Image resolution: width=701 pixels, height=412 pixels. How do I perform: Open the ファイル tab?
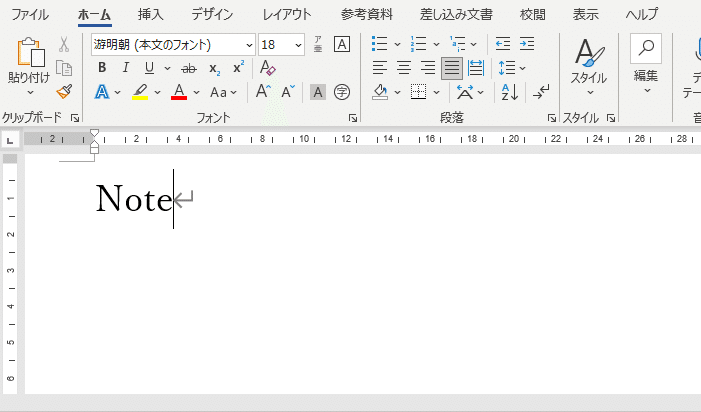(x=30, y=15)
